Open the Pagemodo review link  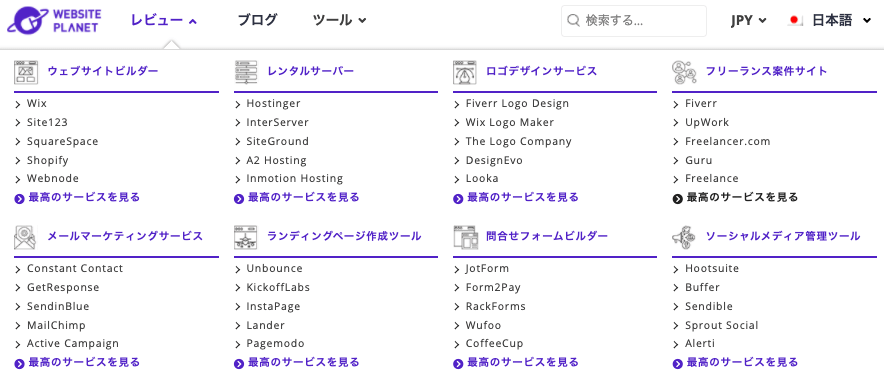(x=275, y=343)
